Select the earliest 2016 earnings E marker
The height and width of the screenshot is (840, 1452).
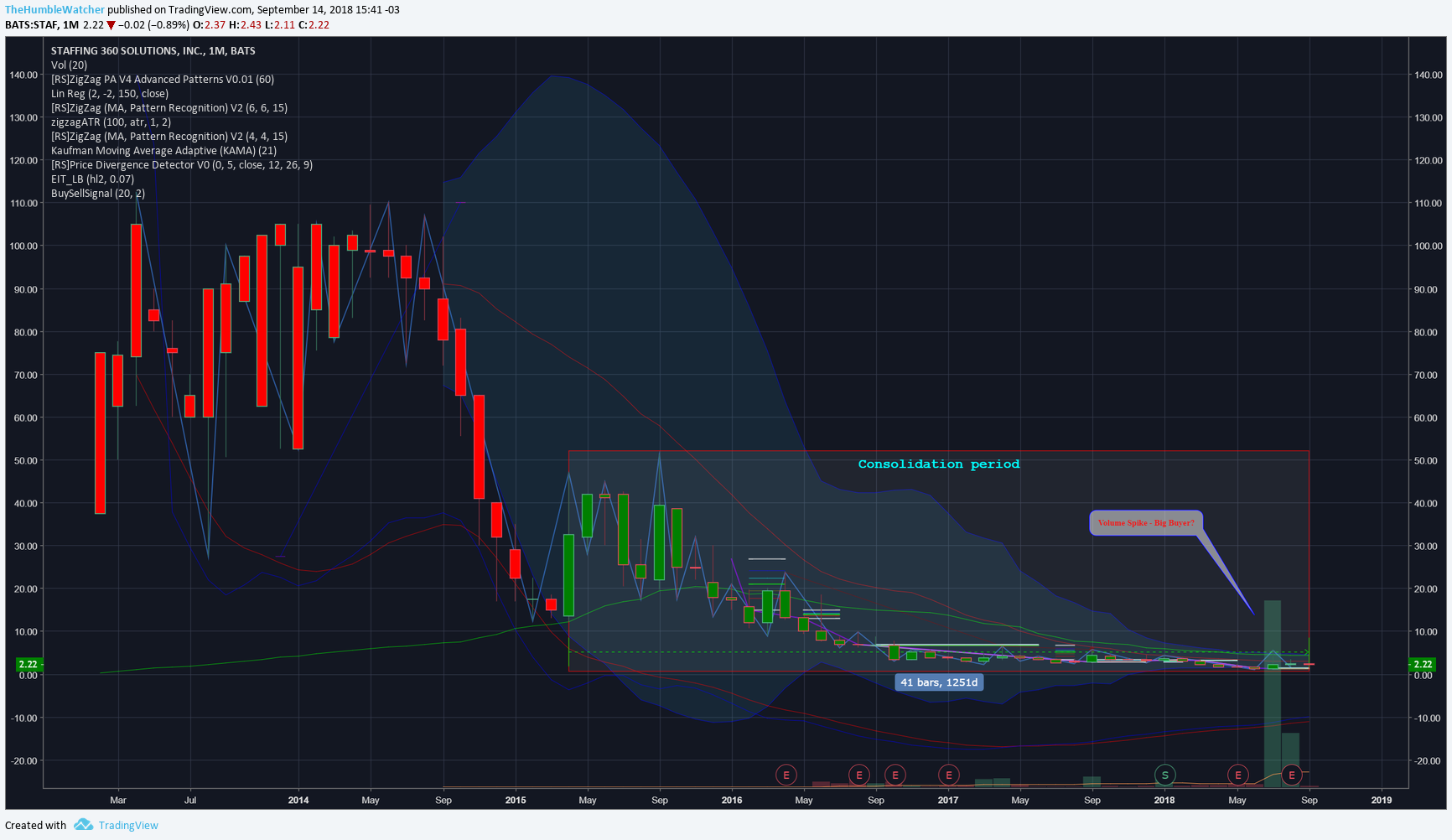click(786, 775)
